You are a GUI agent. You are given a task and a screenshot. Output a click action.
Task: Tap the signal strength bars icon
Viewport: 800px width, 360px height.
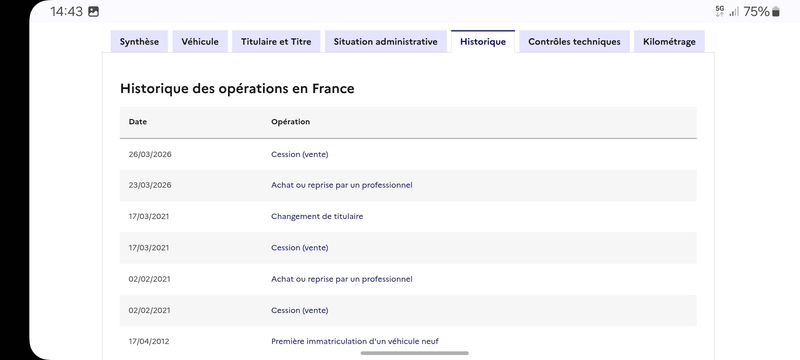pos(734,12)
